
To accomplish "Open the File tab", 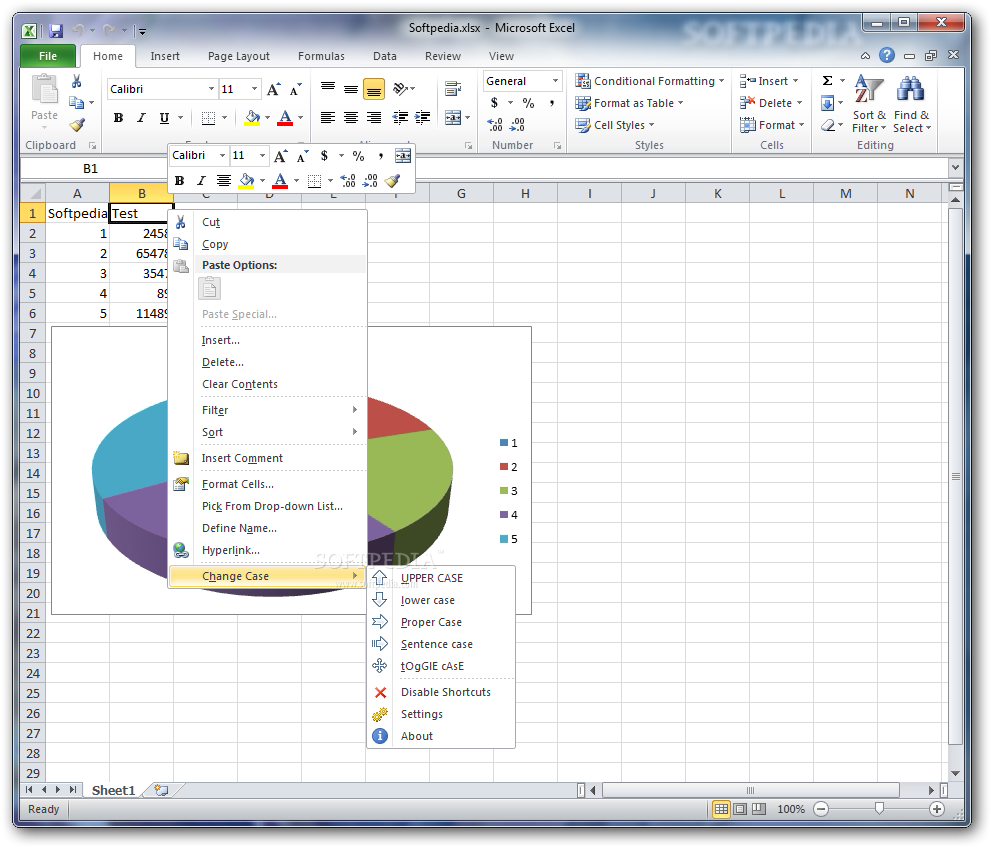I will (48, 56).
